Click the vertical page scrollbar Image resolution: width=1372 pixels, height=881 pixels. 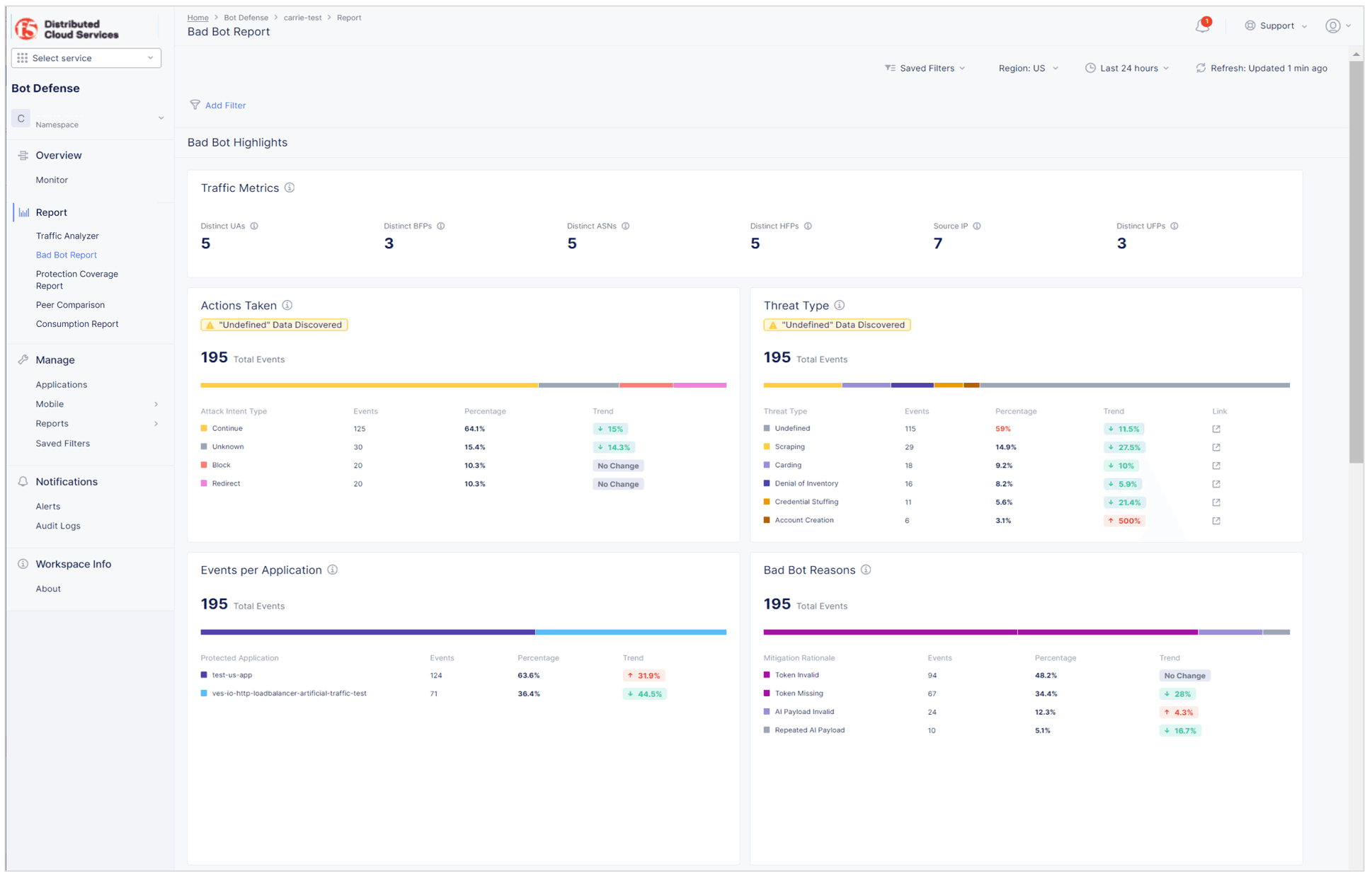1356,262
